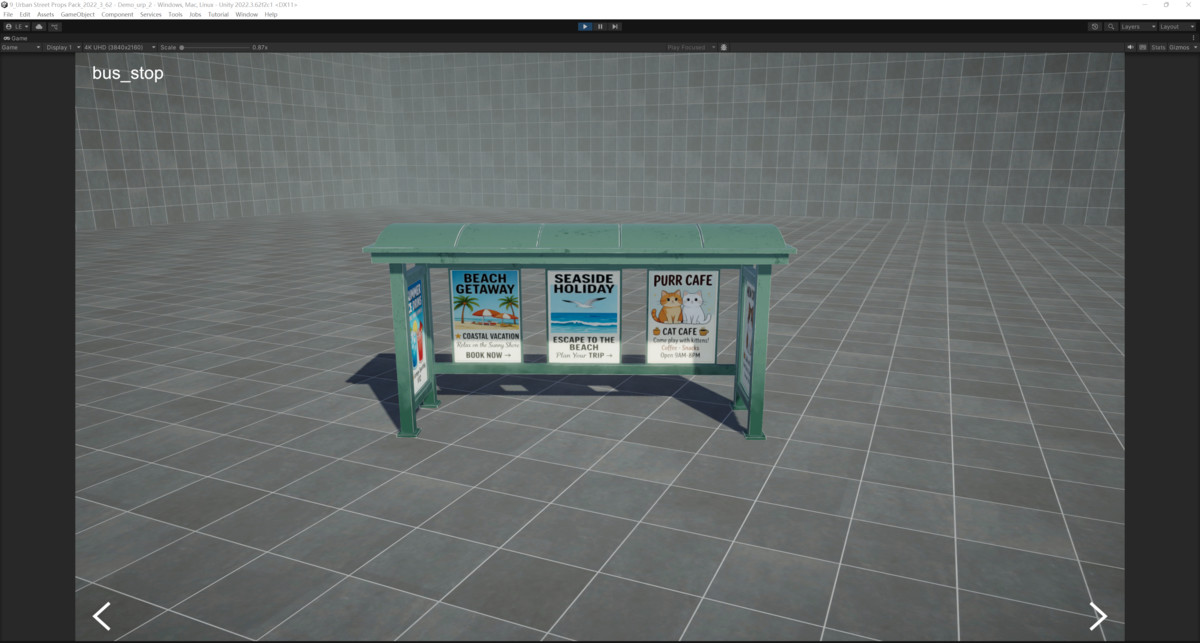Open the Window menu
1200x643 pixels.
click(x=246, y=15)
